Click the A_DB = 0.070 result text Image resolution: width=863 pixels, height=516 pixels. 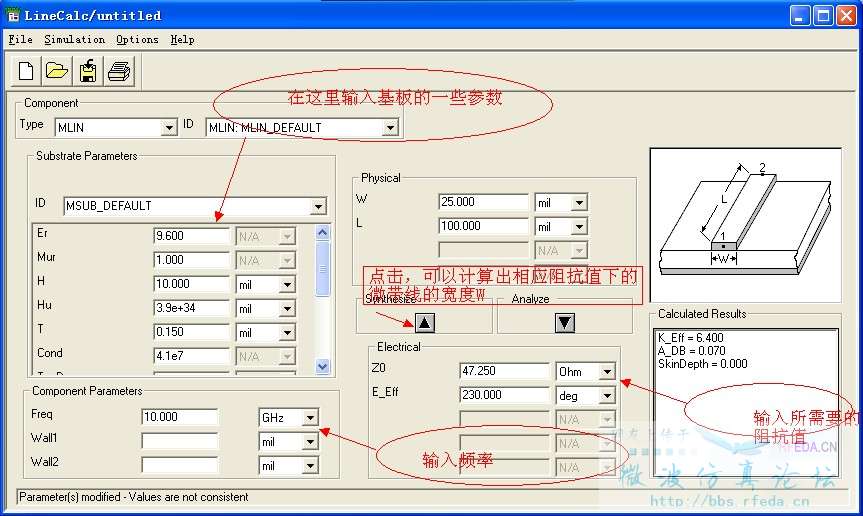[x=692, y=351]
